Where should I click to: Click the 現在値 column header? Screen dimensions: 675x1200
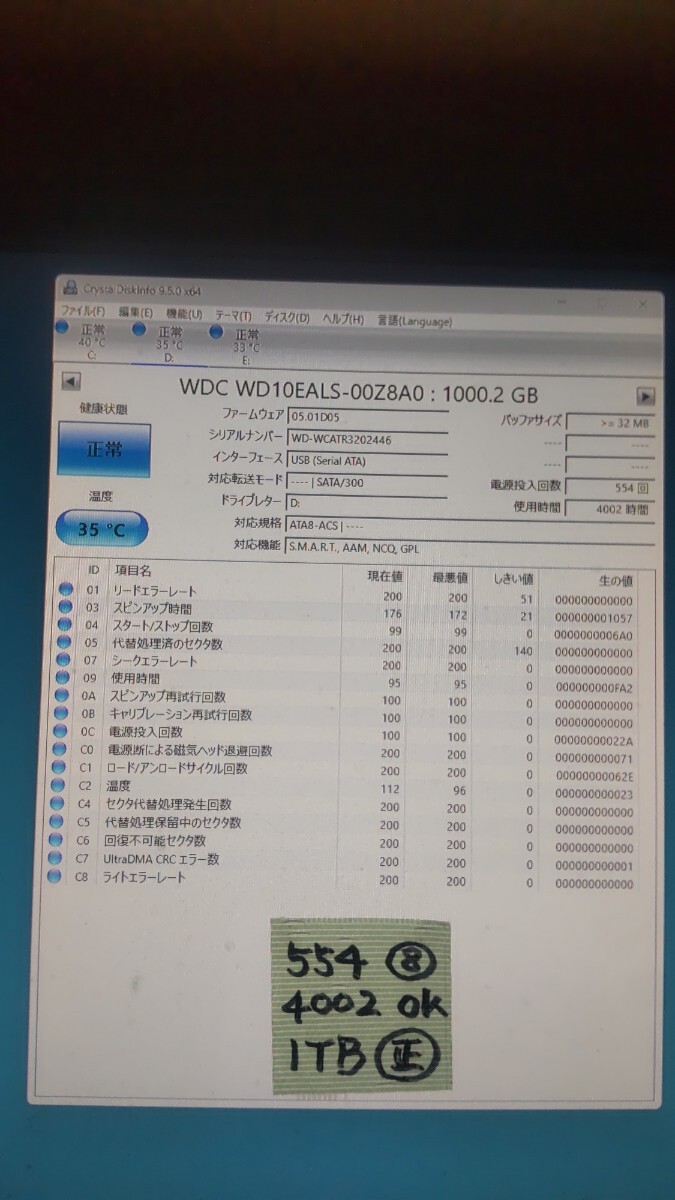tap(384, 576)
